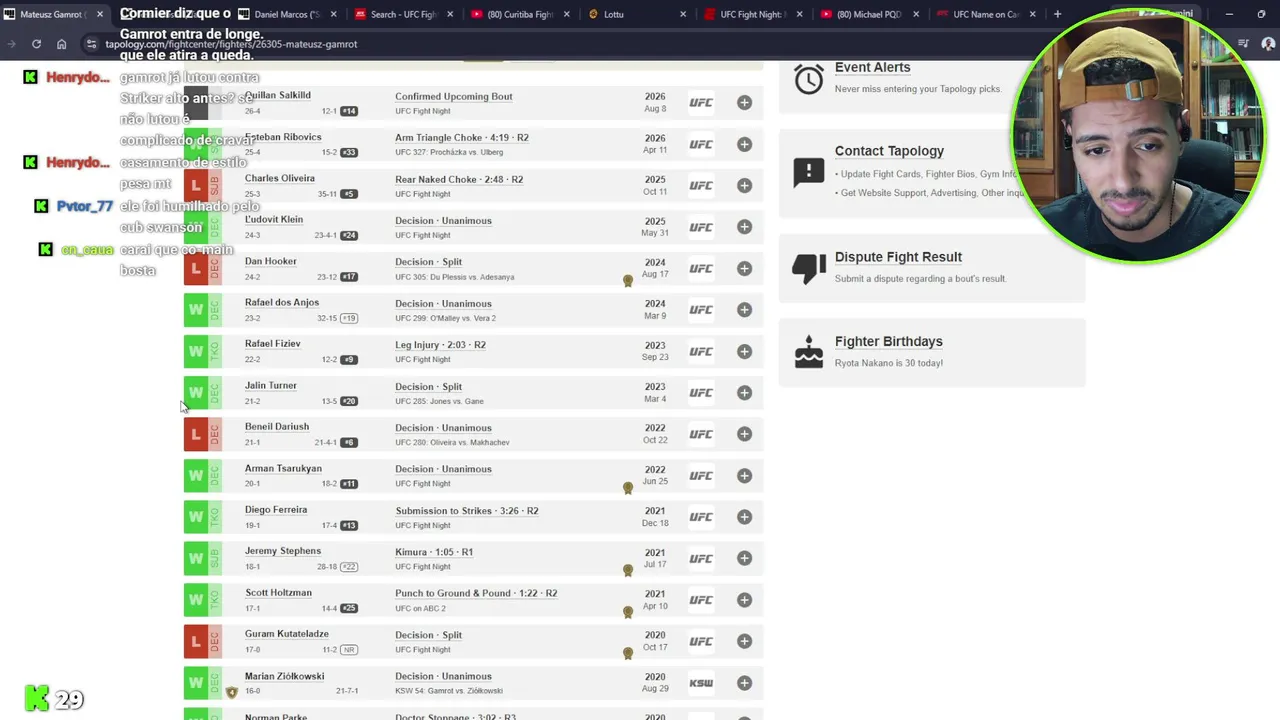Click the UFC logo in the Beneil Dariush row
Viewport: 1280px width, 720px height.
click(701, 434)
